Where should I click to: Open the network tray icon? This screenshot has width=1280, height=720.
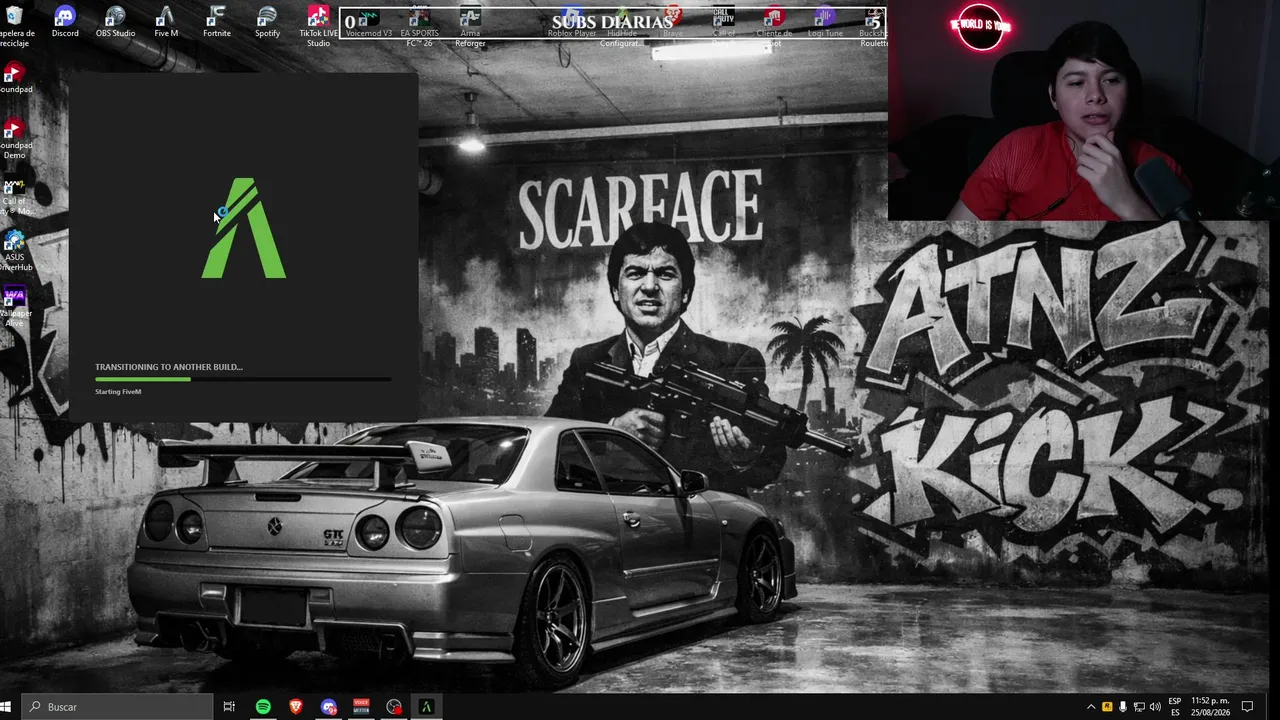(x=1139, y=707)
